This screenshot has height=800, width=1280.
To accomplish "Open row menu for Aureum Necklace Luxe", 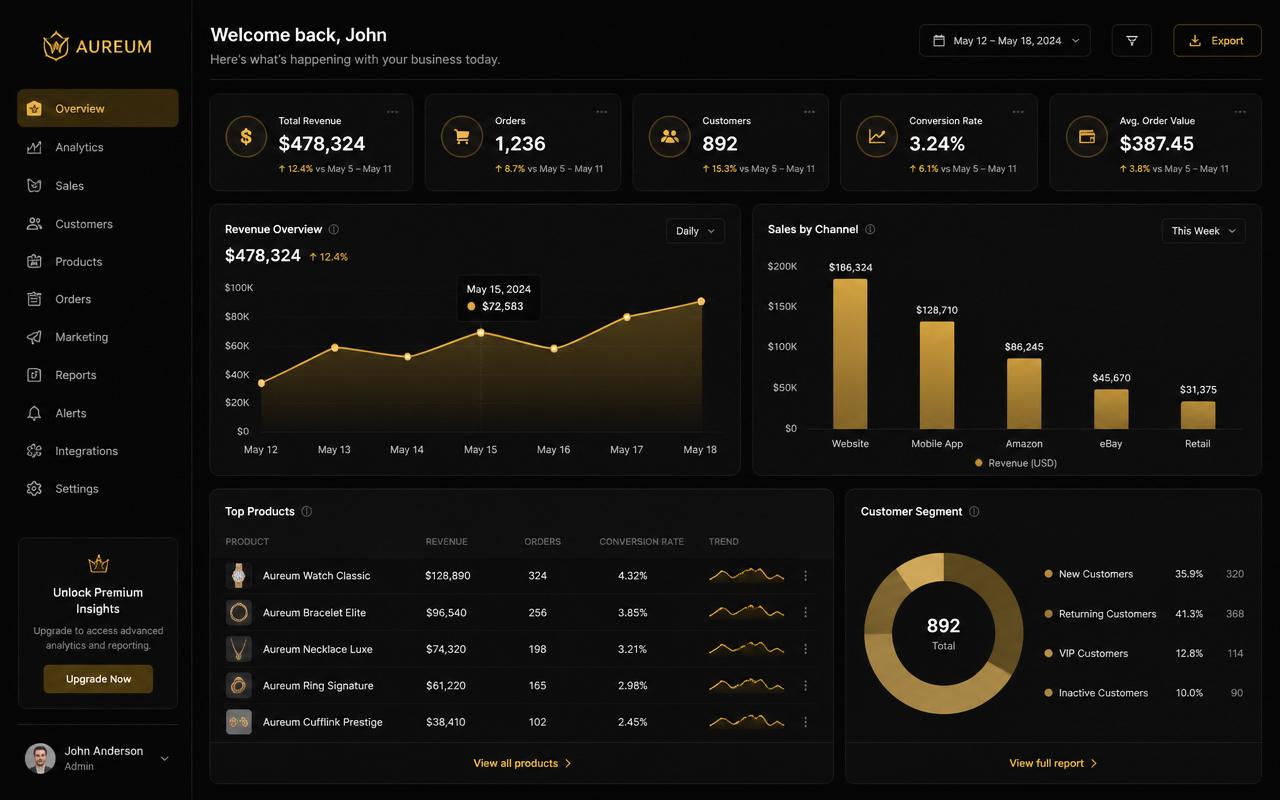I will (x=806, y=649).
